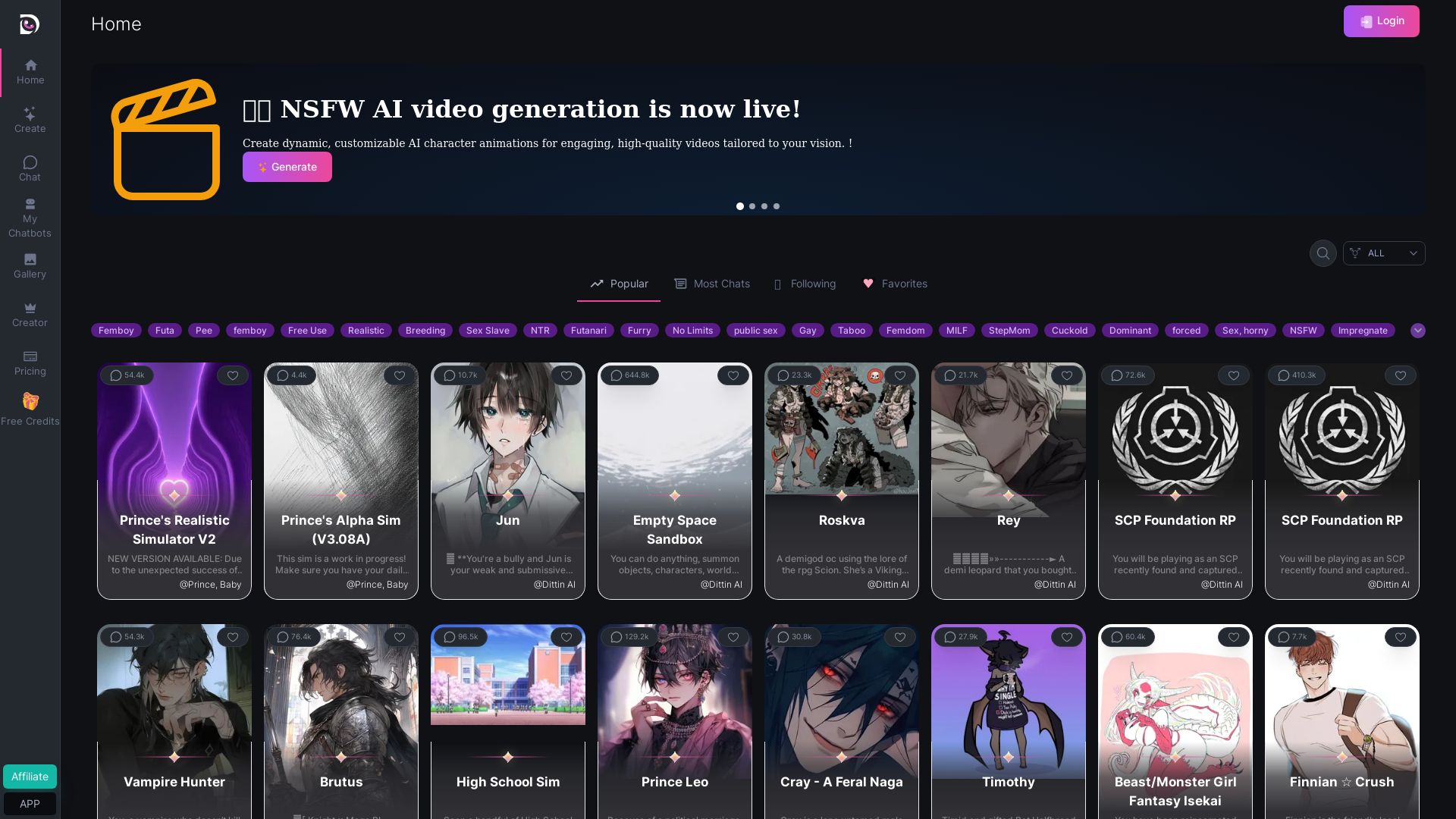Switch to the Most Chats tab

(712, 284)
